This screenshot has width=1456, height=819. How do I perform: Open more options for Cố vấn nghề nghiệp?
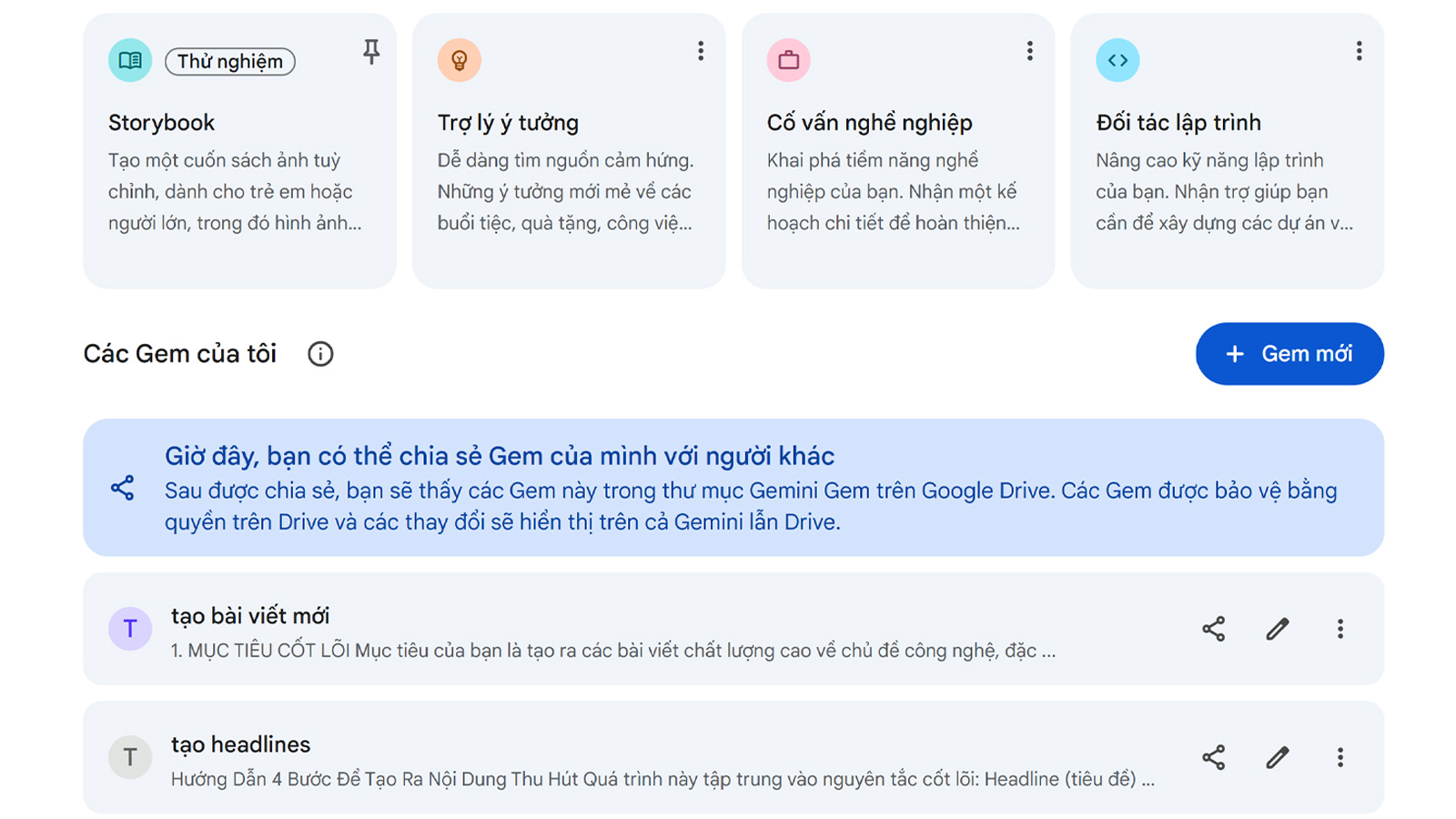(1030, 51)
